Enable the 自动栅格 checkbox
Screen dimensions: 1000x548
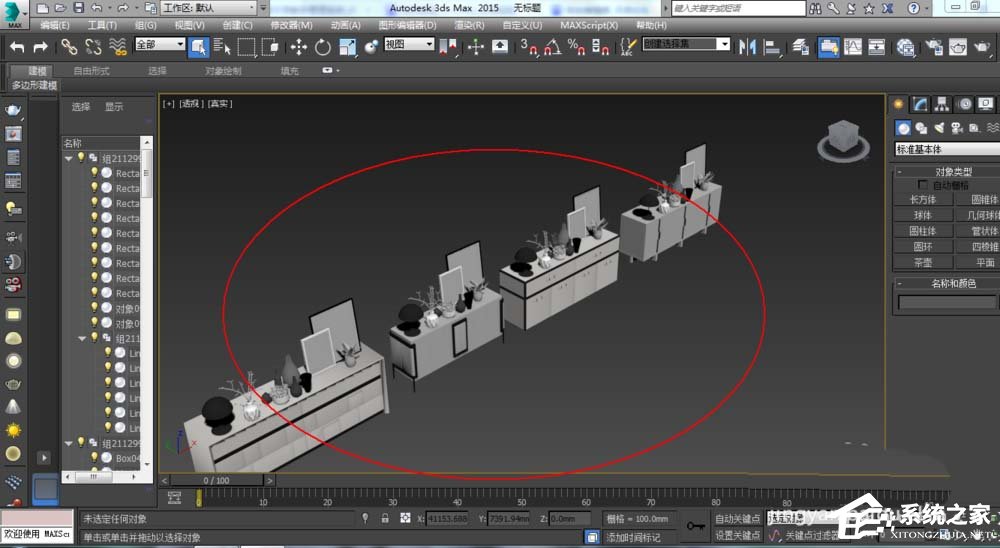[x=923, y=185]
